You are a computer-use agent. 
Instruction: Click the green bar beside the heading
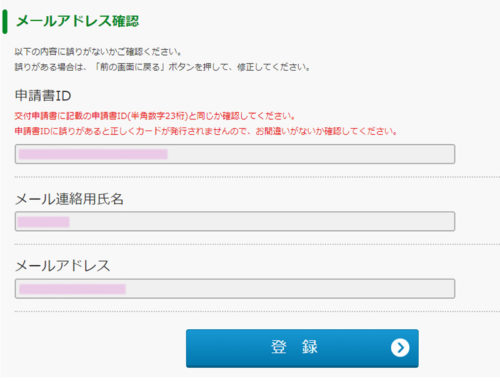[x=5, y=22]
